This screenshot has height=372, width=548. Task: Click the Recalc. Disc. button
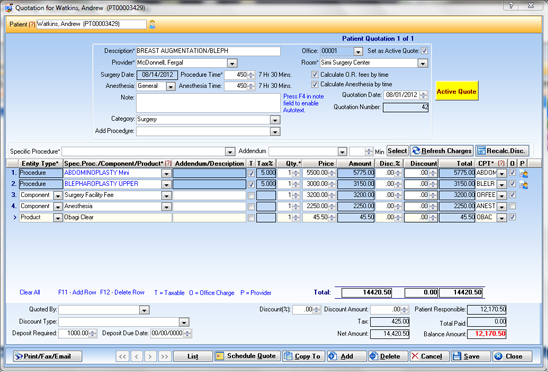click(502, 151)
